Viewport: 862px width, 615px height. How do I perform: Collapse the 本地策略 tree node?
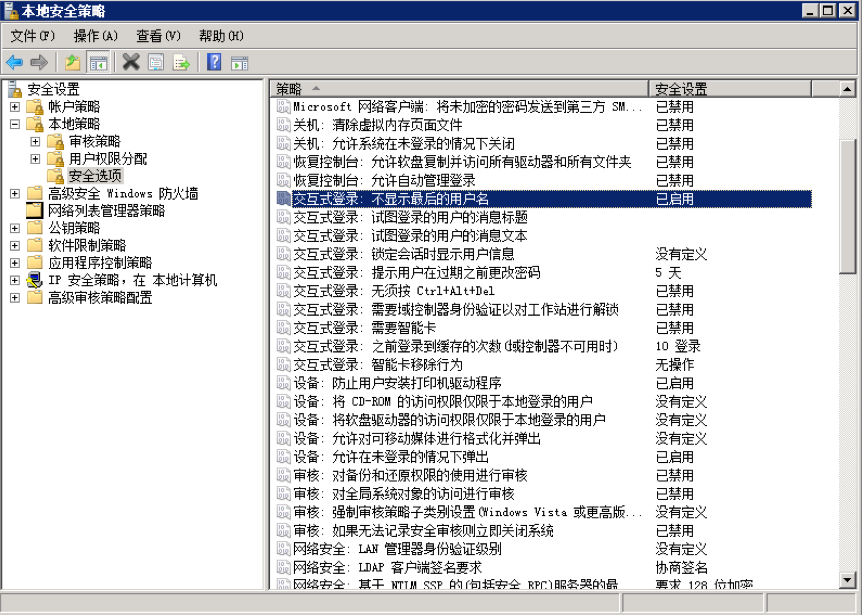(x=15, y=124)
